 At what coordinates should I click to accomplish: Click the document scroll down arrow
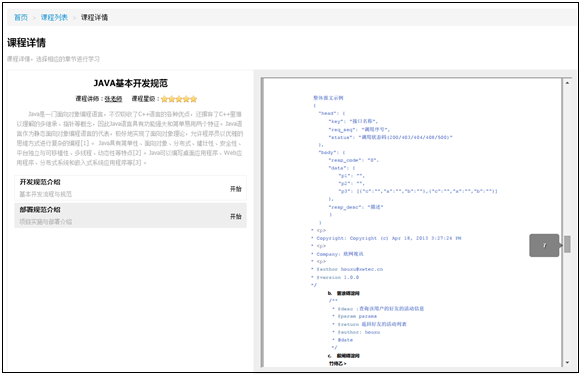click(x=567, y=362)
